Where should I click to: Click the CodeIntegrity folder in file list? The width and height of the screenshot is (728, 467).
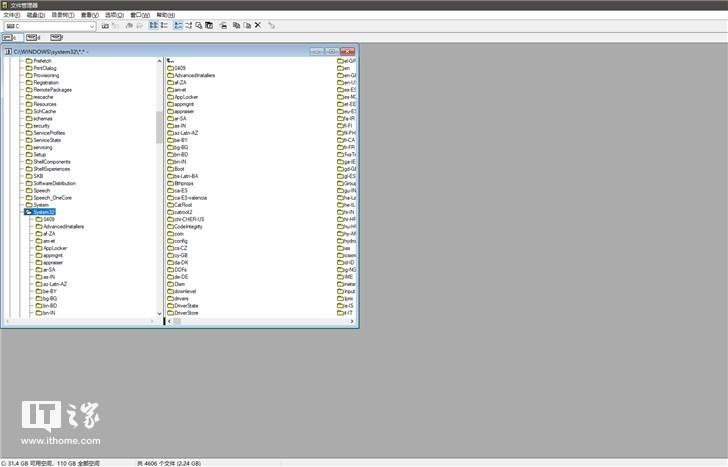coord(188,226)
